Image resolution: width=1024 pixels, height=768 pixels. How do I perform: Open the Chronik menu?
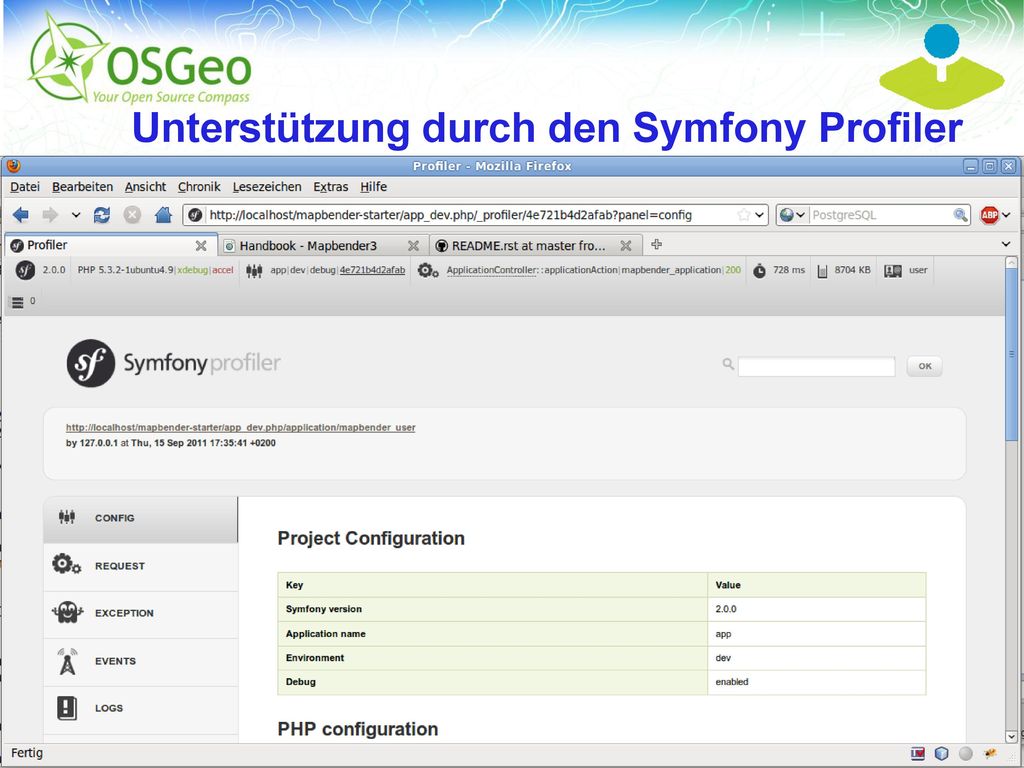point(199,187)
